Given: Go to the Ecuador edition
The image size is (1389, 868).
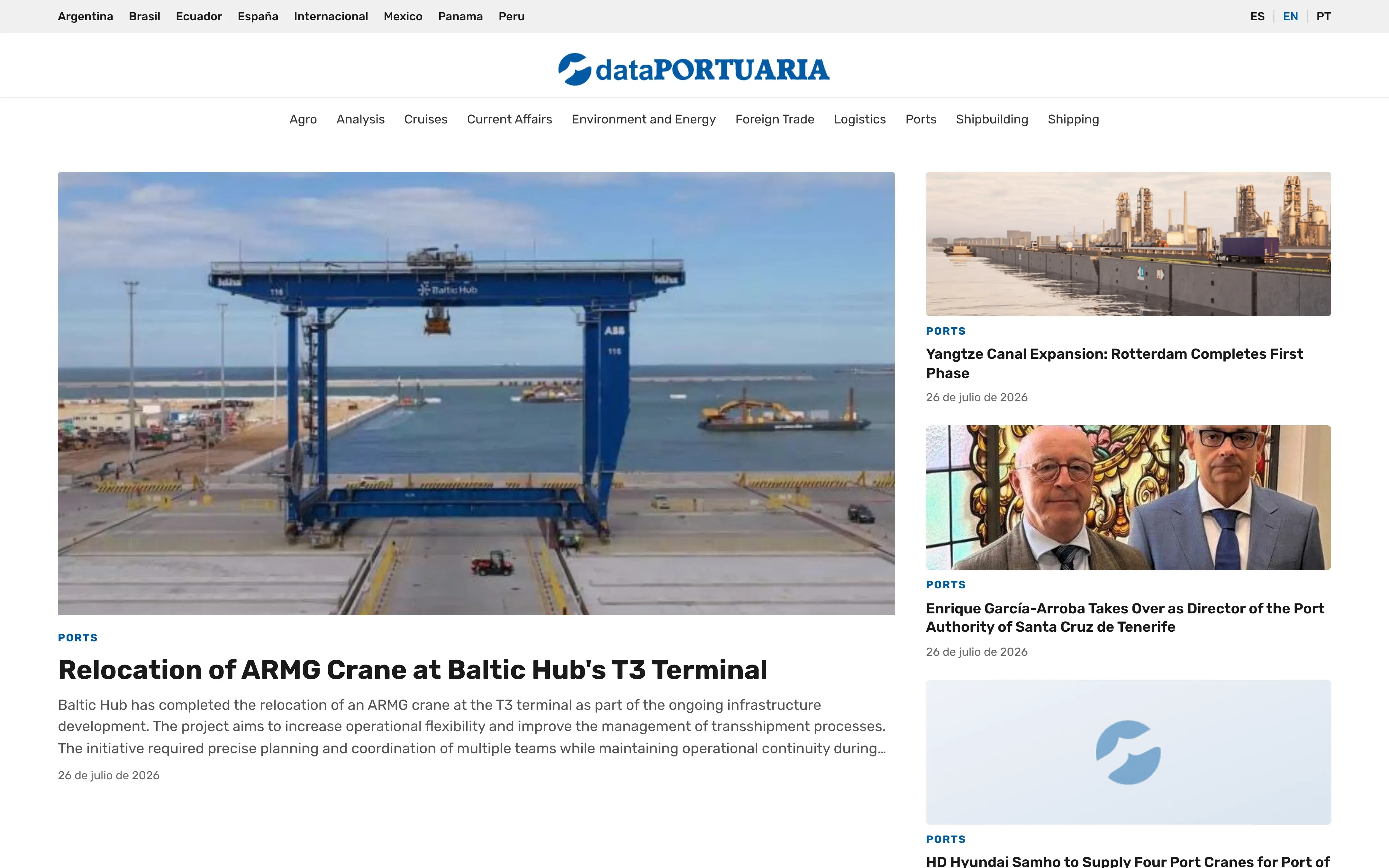Looking at the screenshot, I should pyautogui.click(x=199, y=16).
